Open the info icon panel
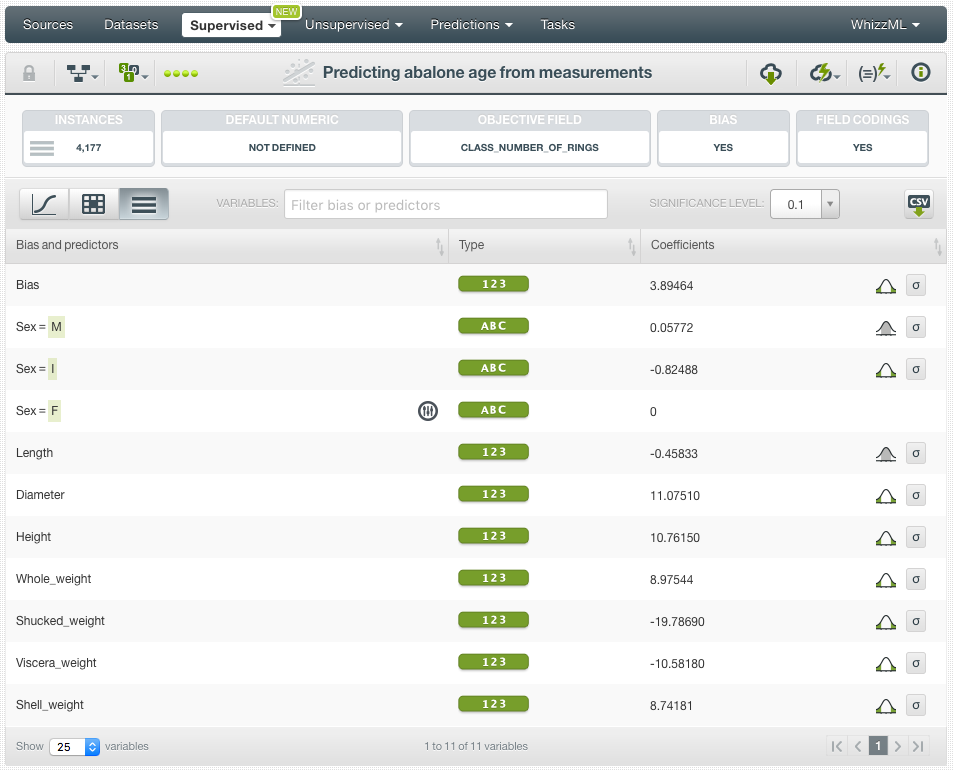This screenshot has width=953, height=771. 921,73
